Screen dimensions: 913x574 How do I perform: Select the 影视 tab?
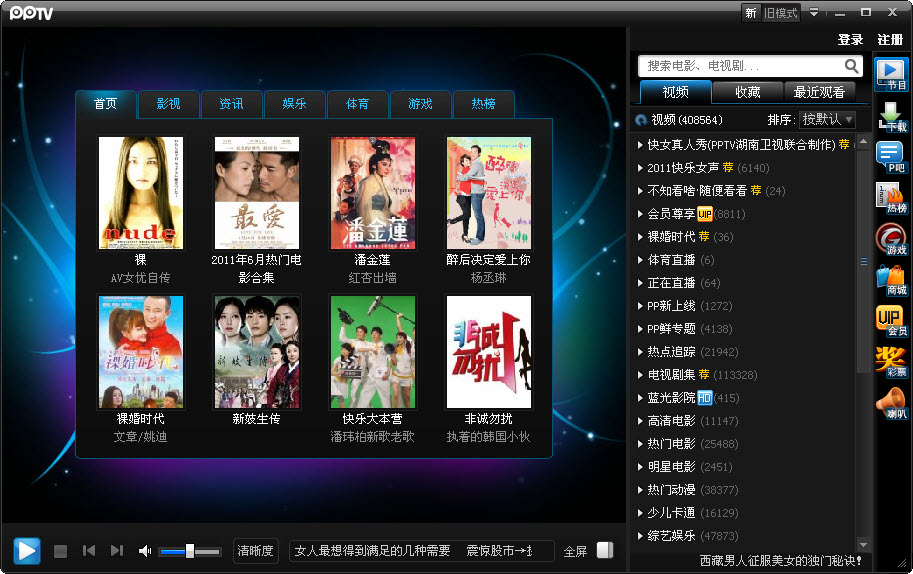[x=168, y=104]
